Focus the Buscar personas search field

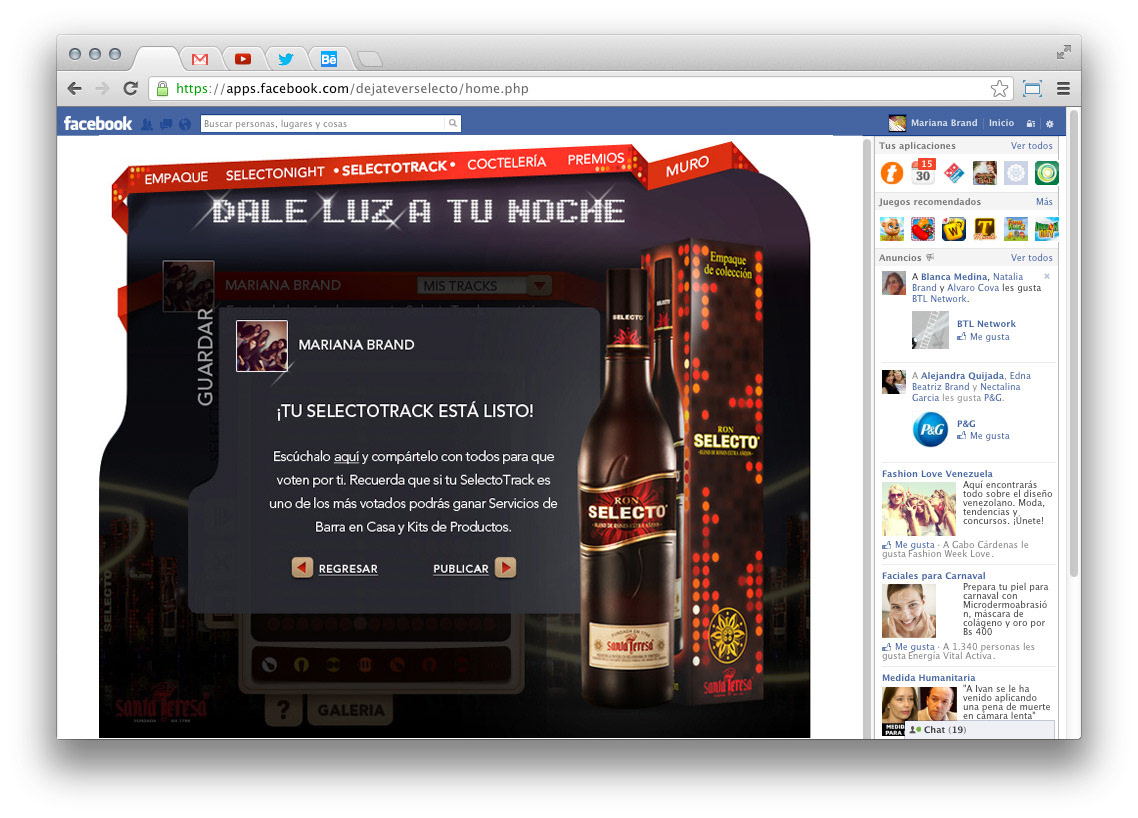click(x=324, y=123)
